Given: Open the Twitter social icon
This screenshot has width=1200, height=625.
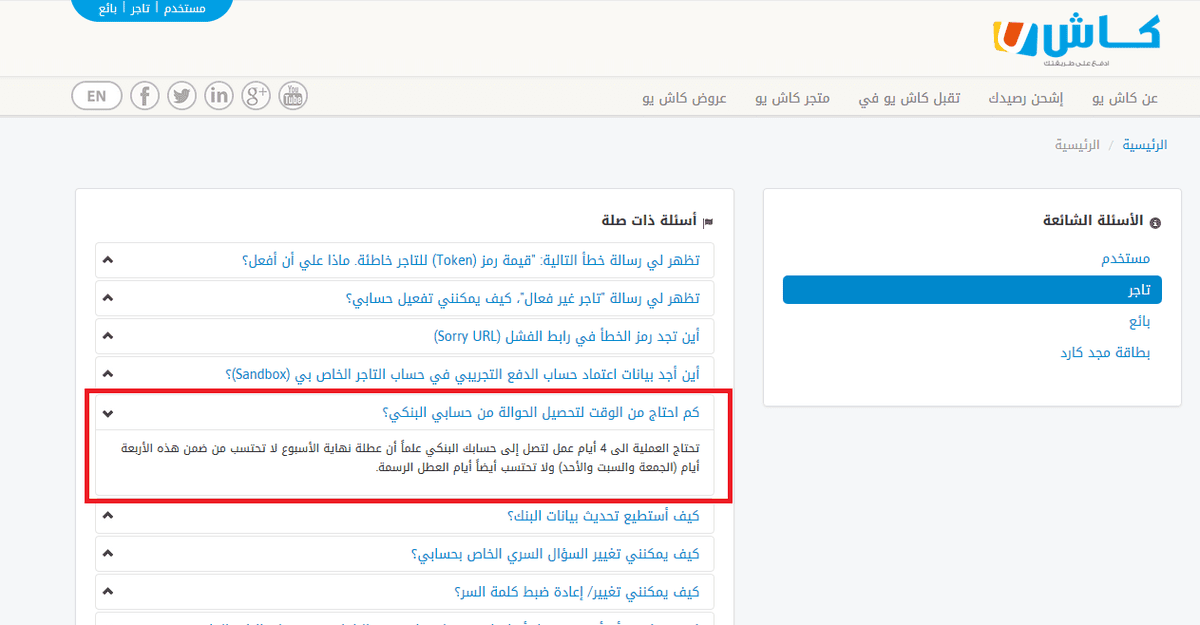Looking at the screenshot, I should 182,96.
